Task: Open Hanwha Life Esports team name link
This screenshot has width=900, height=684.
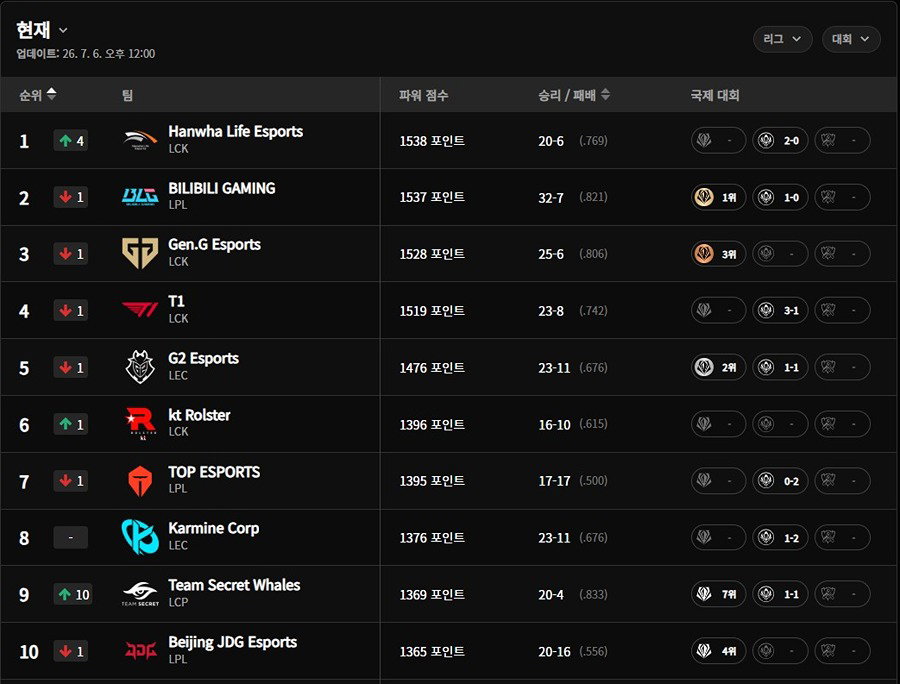Action: click(x=235, y=131)
